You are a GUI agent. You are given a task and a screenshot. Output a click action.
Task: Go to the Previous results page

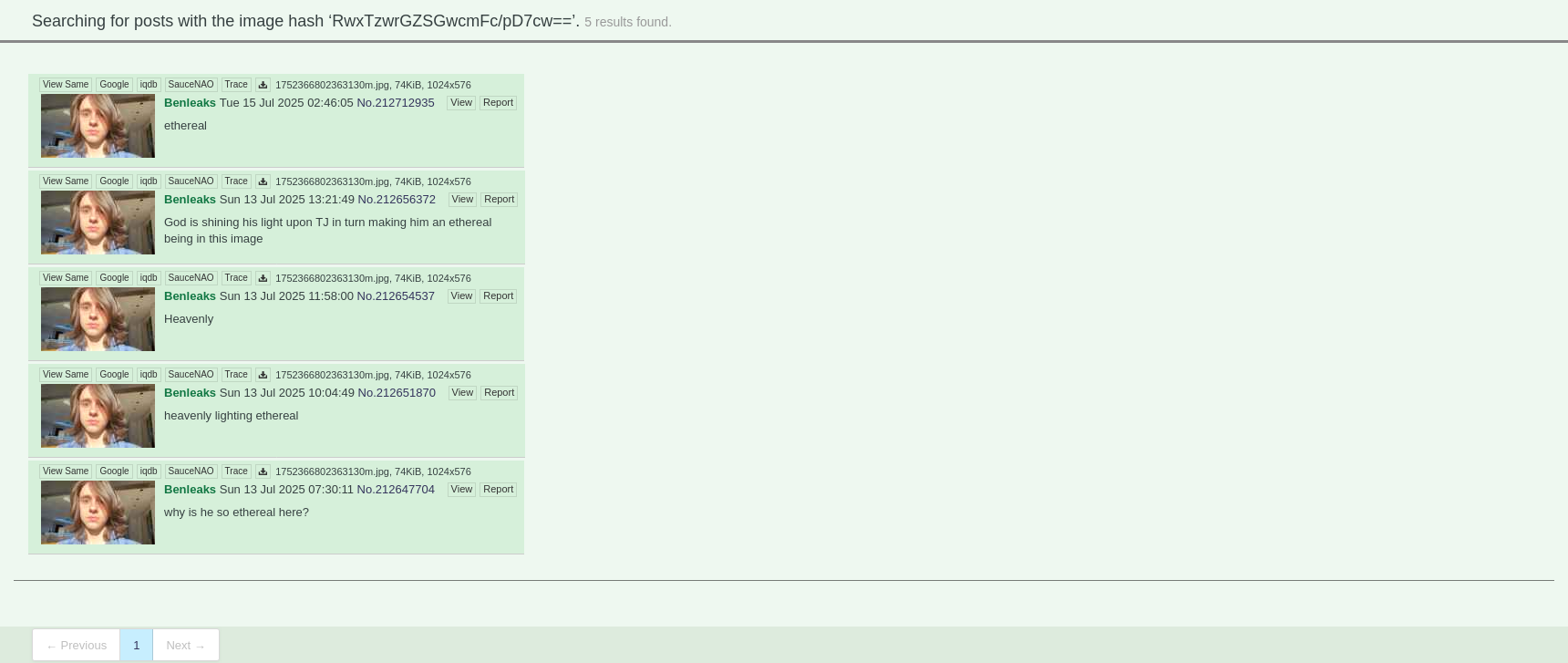(77, 645)
